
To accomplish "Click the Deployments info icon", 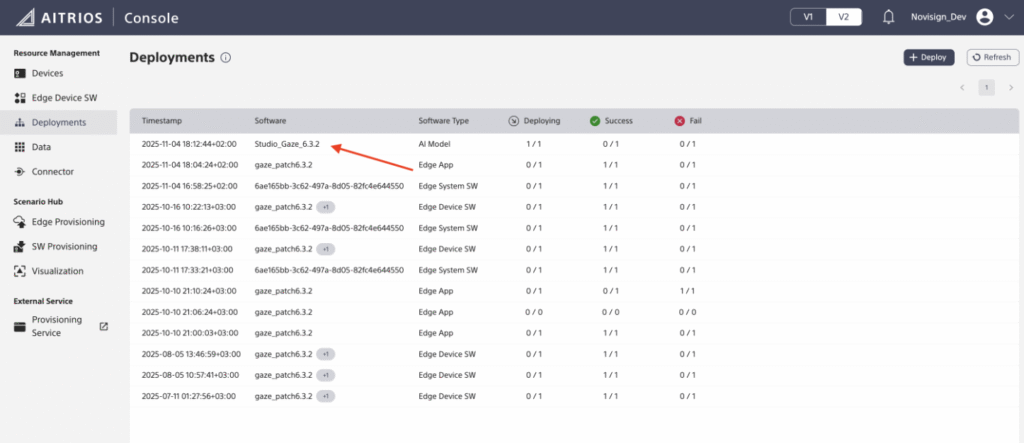I will 226,58.
